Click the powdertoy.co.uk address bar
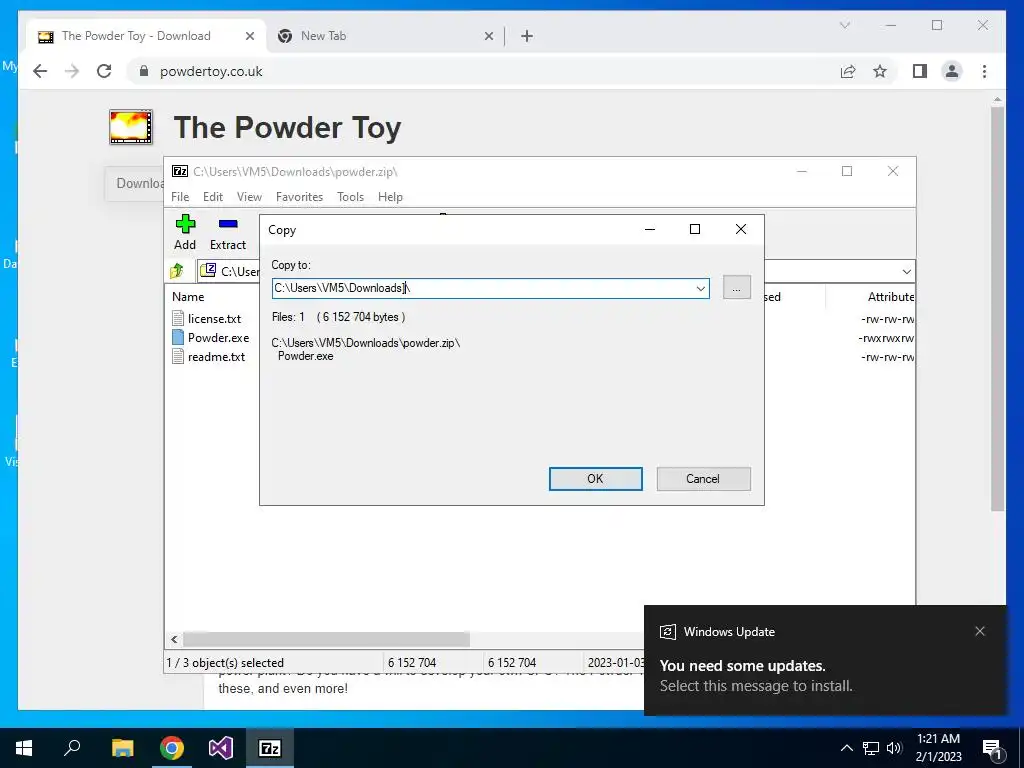1024x768 pixels. (483, 71)
